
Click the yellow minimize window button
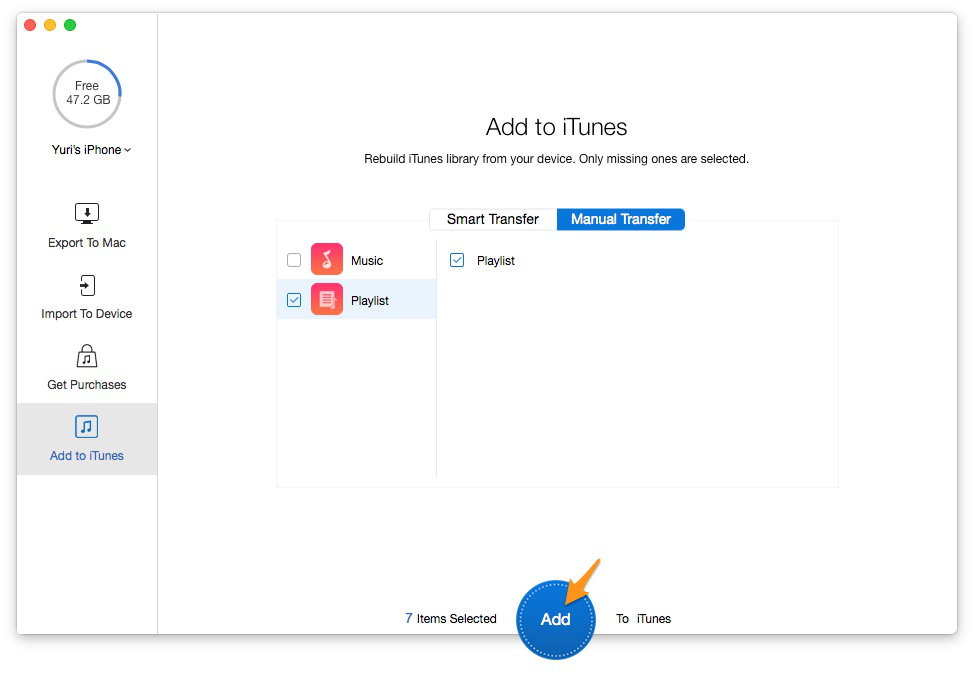[x=50, y=25]
